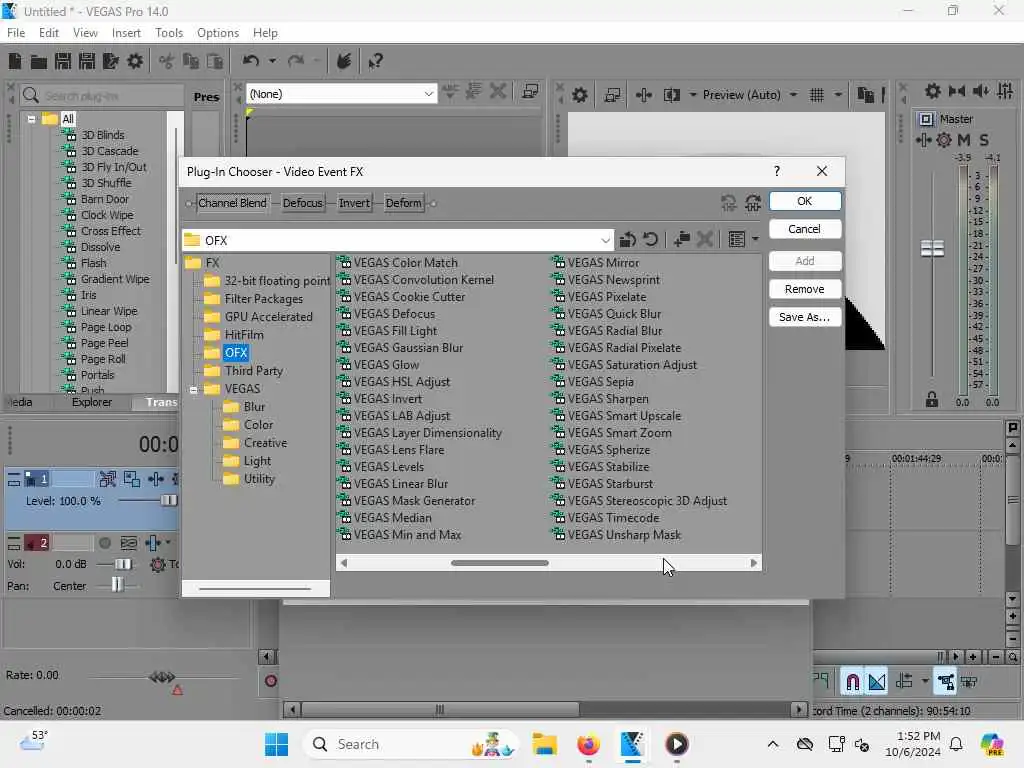Collapse the All folder in Transitions tree
1024x768 pixels.
click(x=31, y=120)
